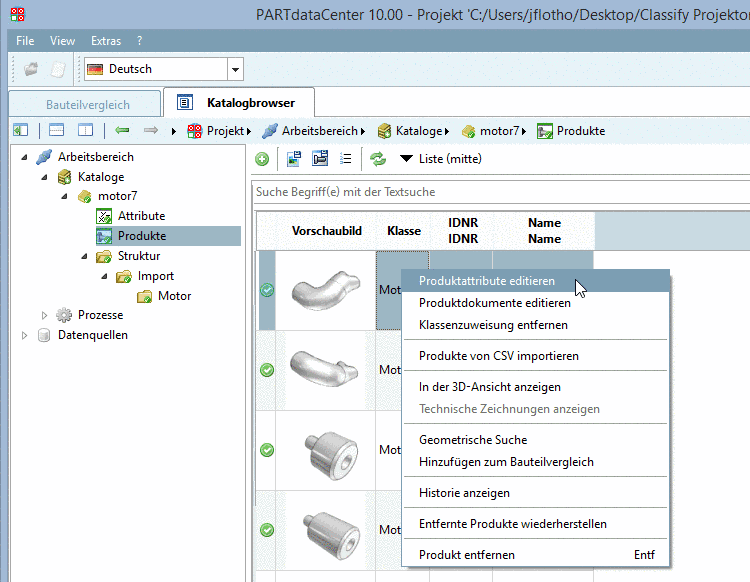Click the list options toolbar icon
This screenshot has width=750, height=582.
pyautogui.click(x=345, y=158)
